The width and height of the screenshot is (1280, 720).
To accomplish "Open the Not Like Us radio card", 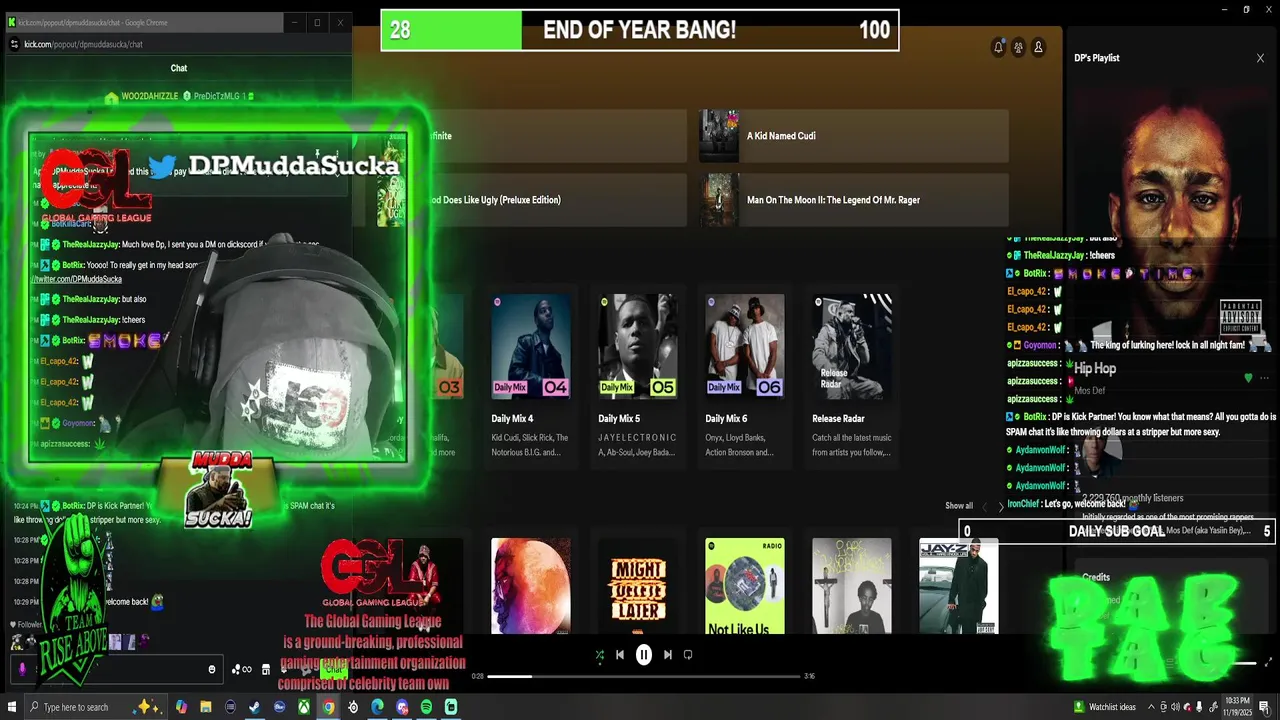I will (x=745, y=586).
